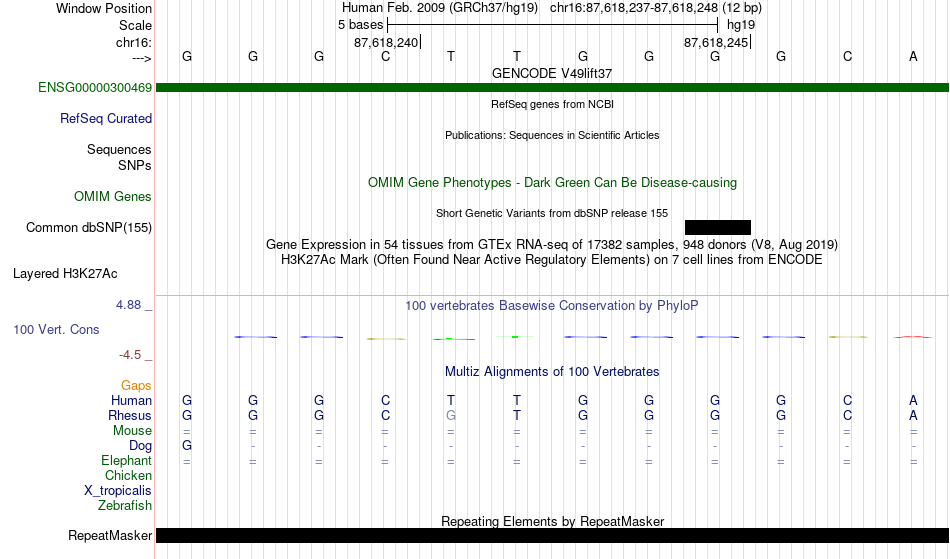
Task: Open the Common dbSNP(155) track label
Action: (88, 227)
